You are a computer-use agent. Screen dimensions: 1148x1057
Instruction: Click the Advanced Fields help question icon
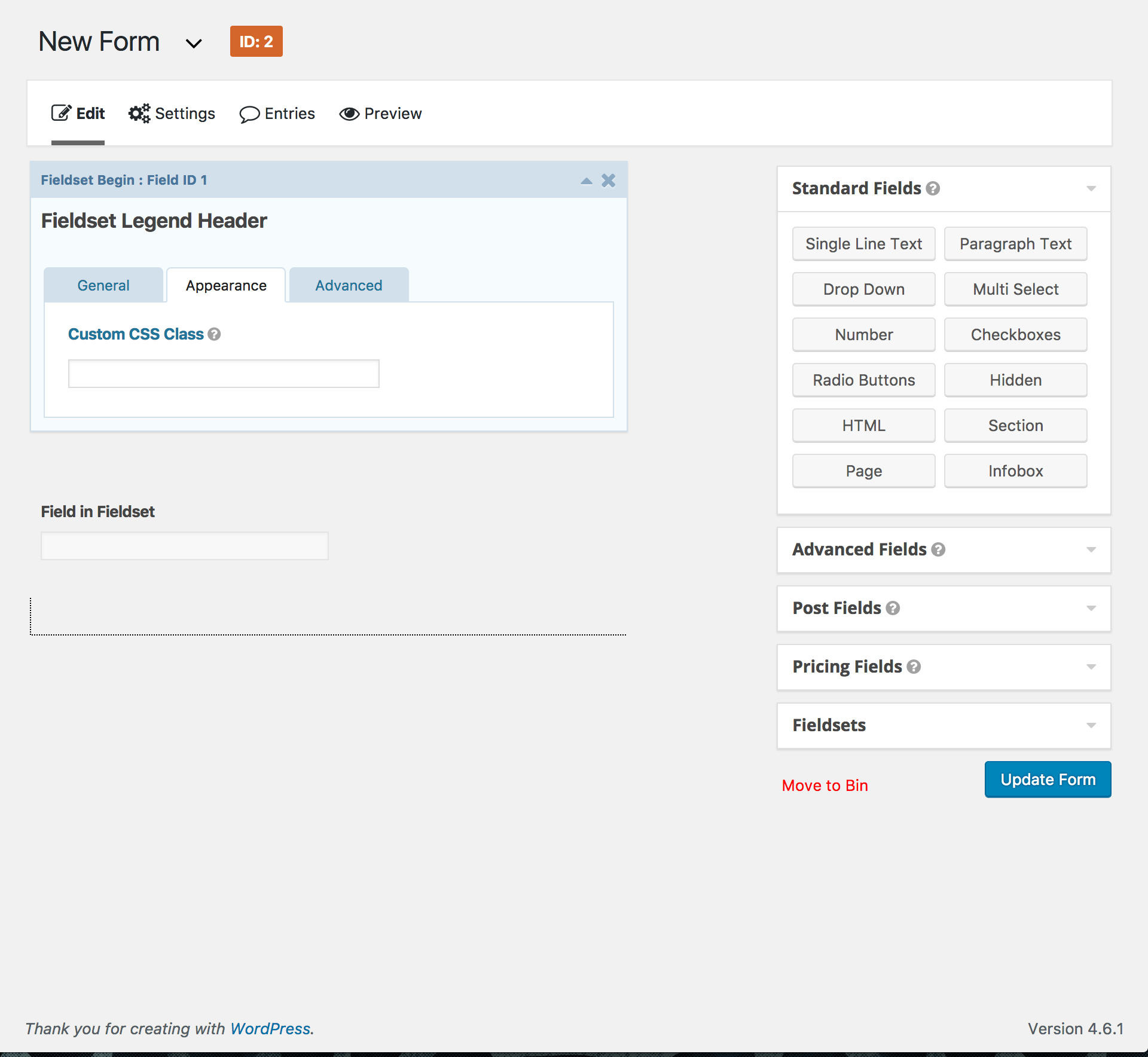(x=938, y=549)
